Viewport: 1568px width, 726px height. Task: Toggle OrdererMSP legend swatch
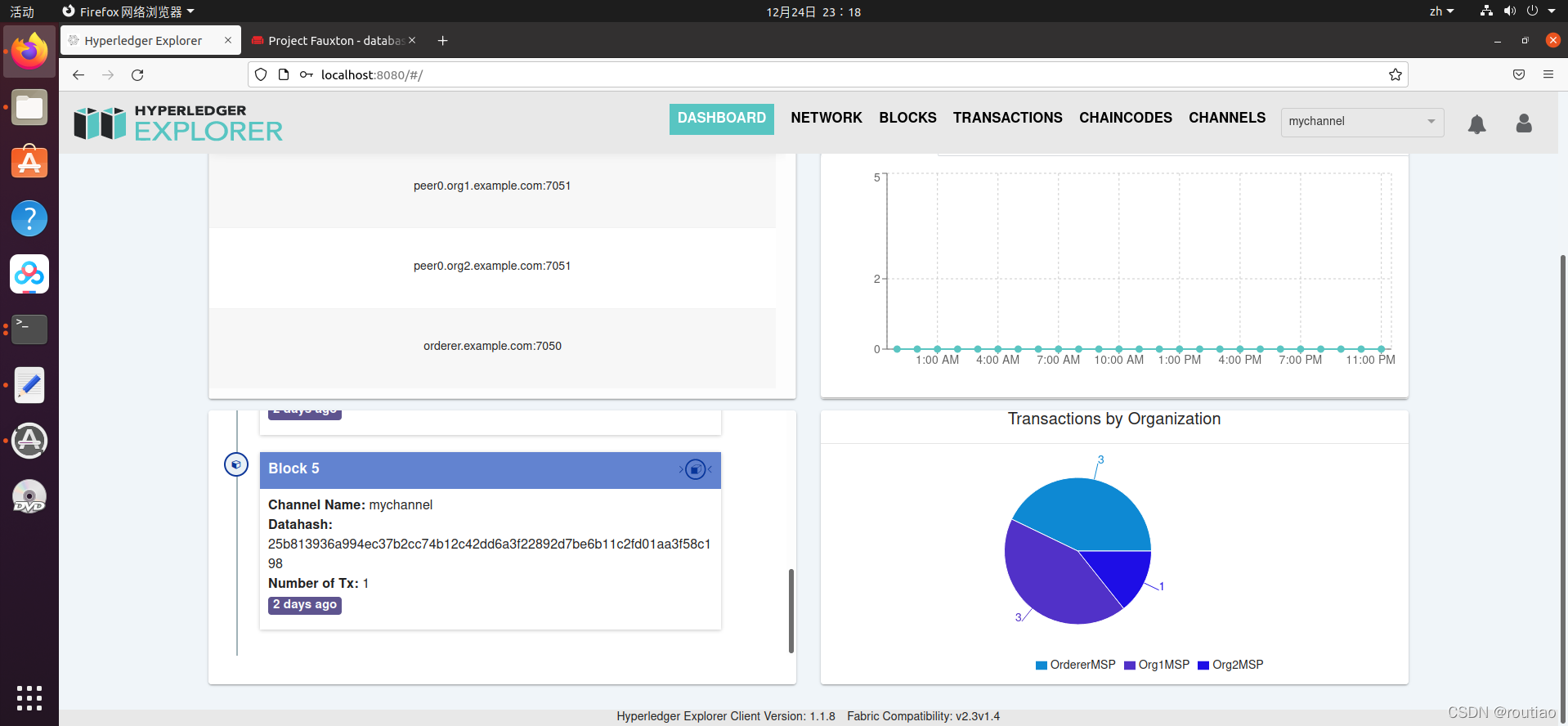tap(1042, 665)
